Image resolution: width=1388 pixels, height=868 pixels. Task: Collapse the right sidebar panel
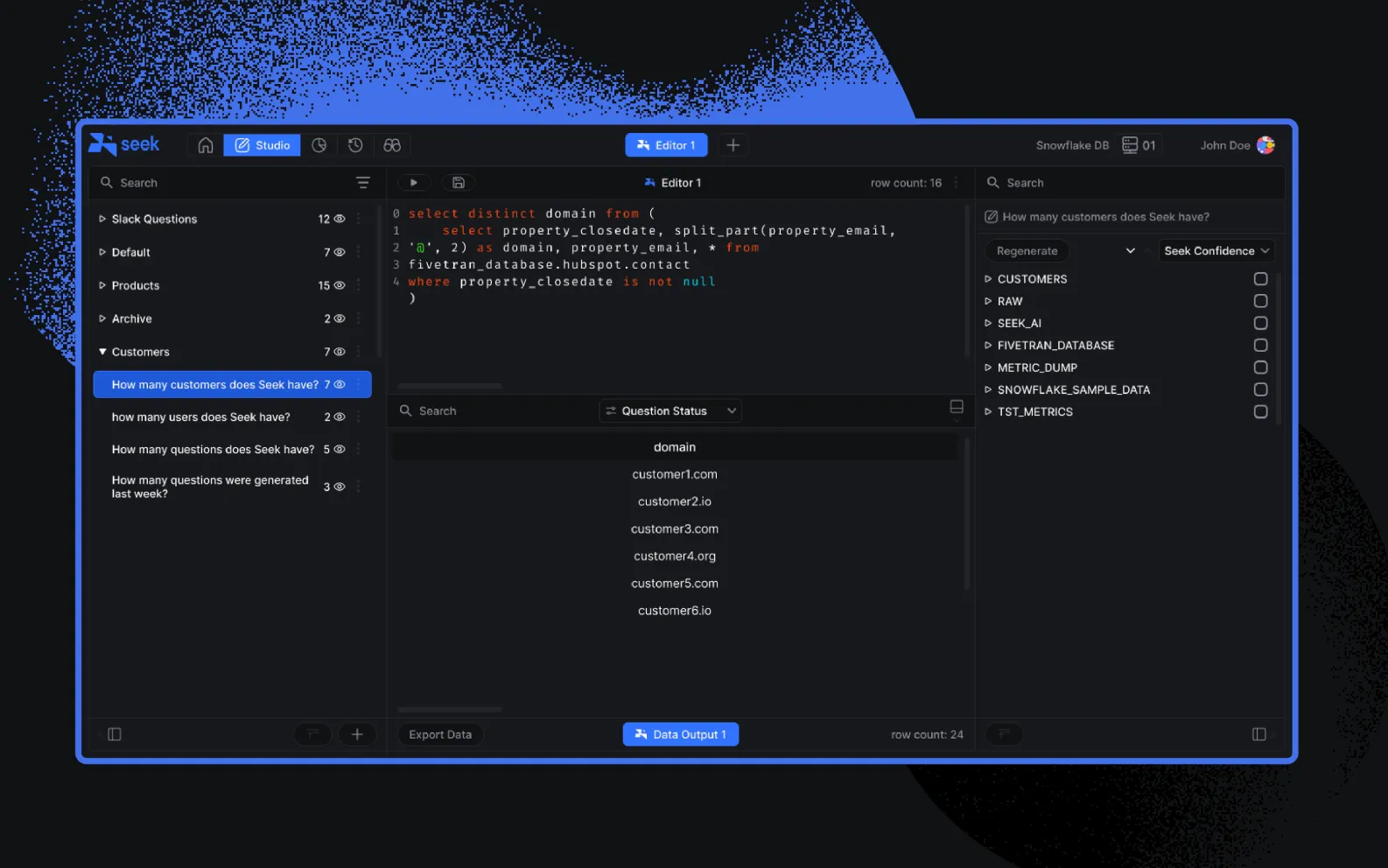(1259, 734)
